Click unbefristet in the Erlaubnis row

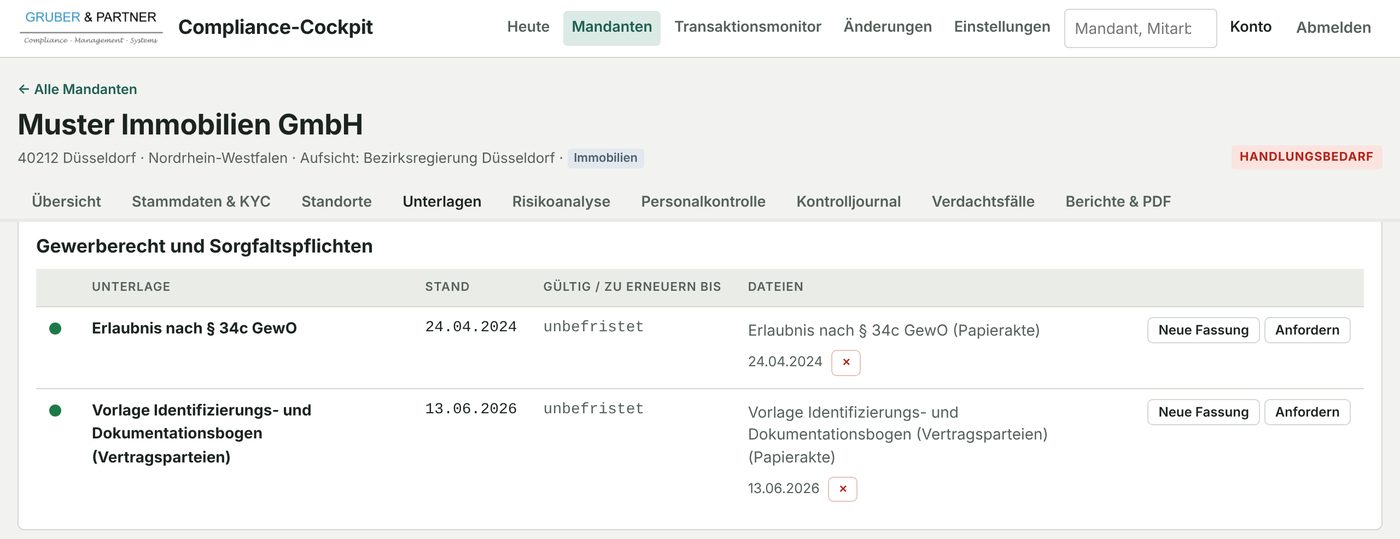click(x=594, y=327)
